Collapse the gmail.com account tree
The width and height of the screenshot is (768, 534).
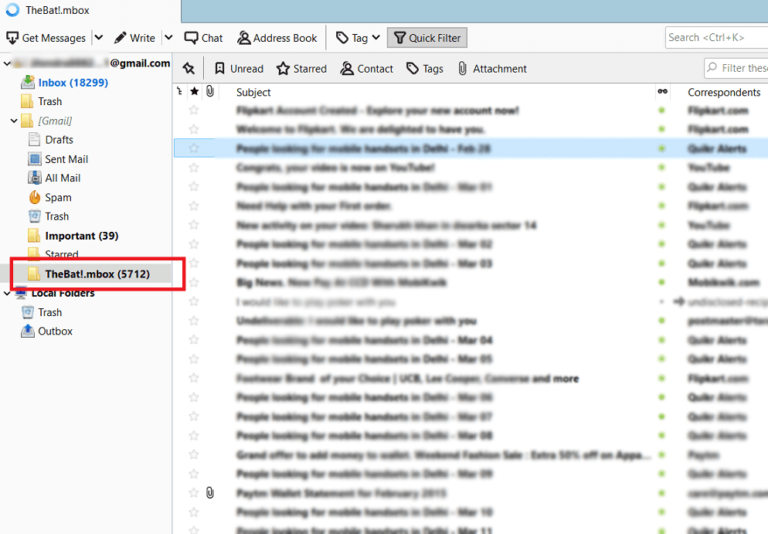(x=7, y=63)
